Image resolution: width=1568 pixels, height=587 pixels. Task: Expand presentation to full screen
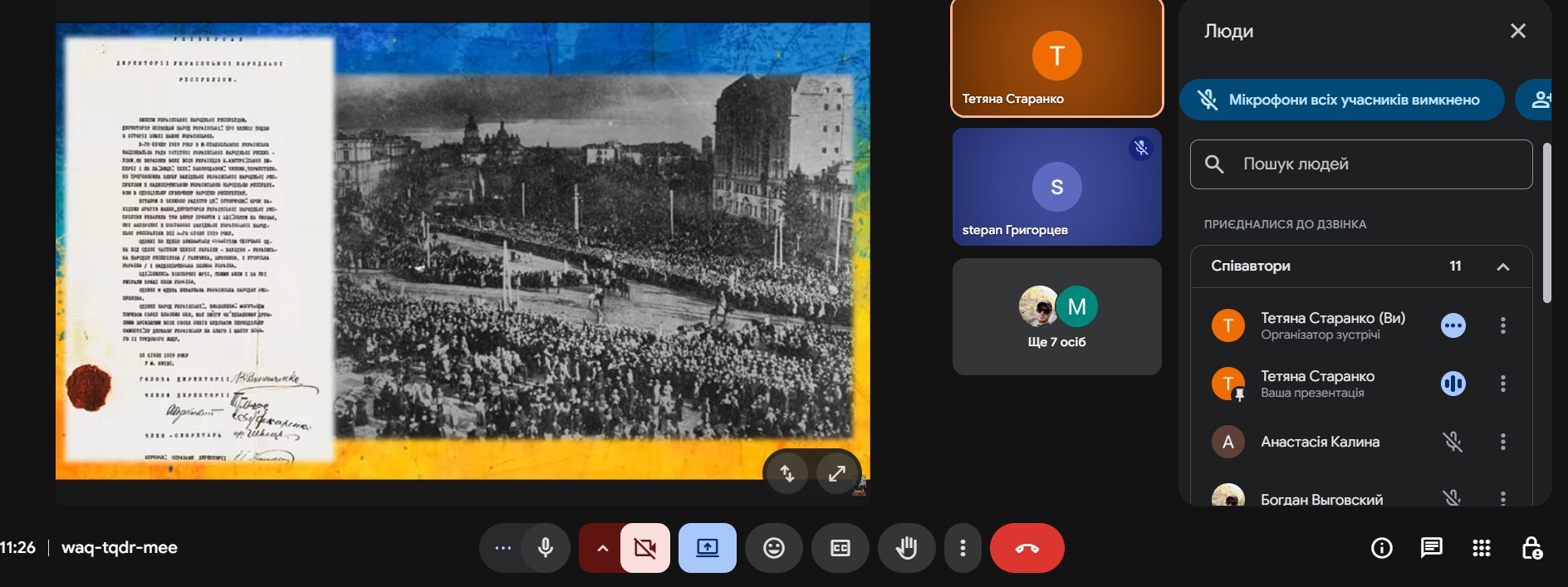point(836,473)
